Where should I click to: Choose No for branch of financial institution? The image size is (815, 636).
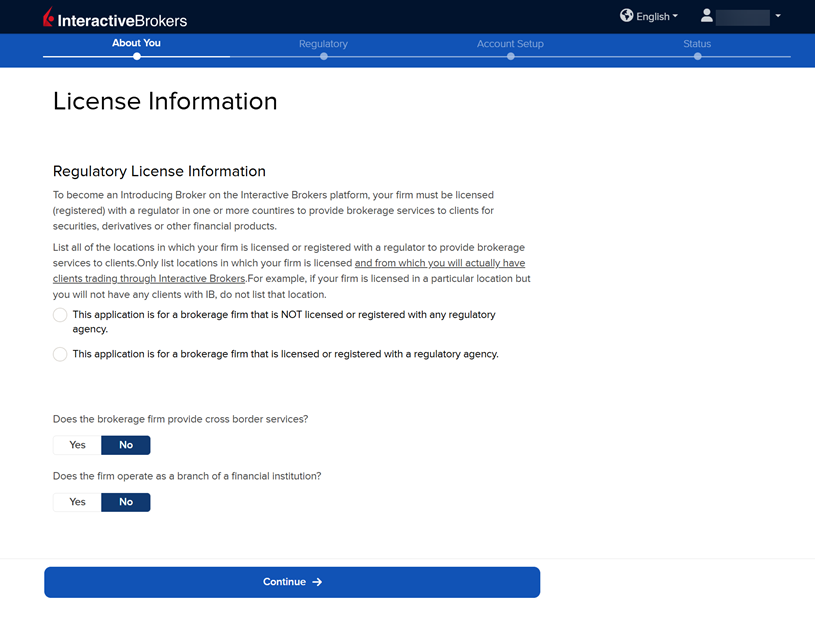(126, 502)
